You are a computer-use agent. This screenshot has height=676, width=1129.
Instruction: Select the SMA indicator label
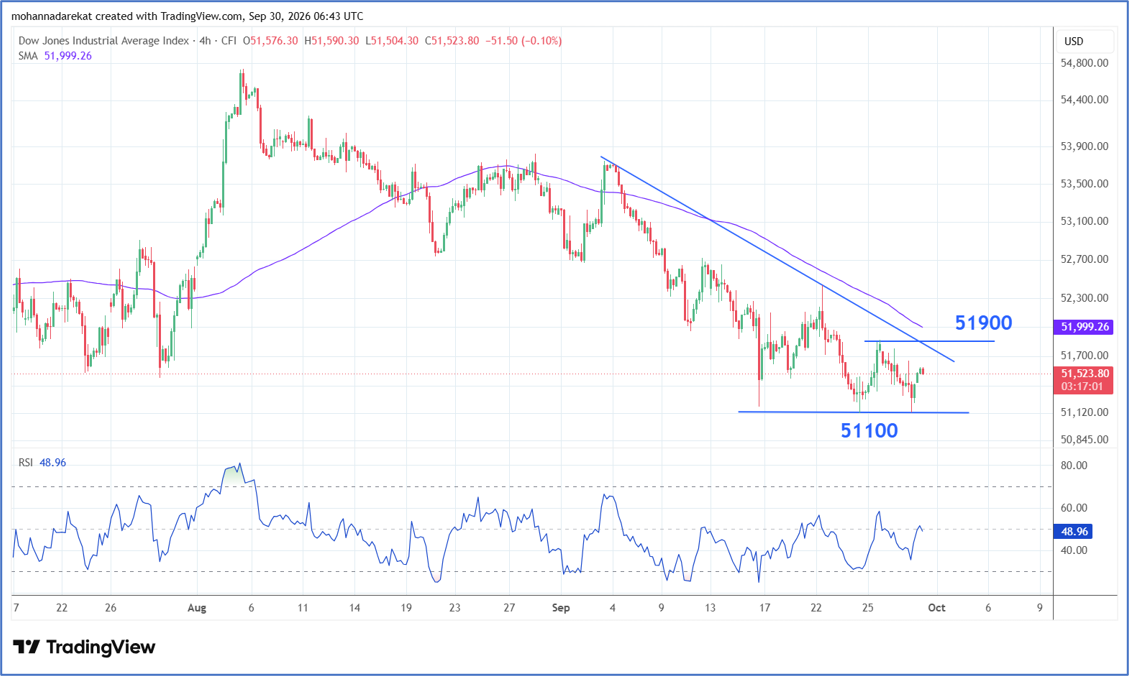(x=28, y=56)
